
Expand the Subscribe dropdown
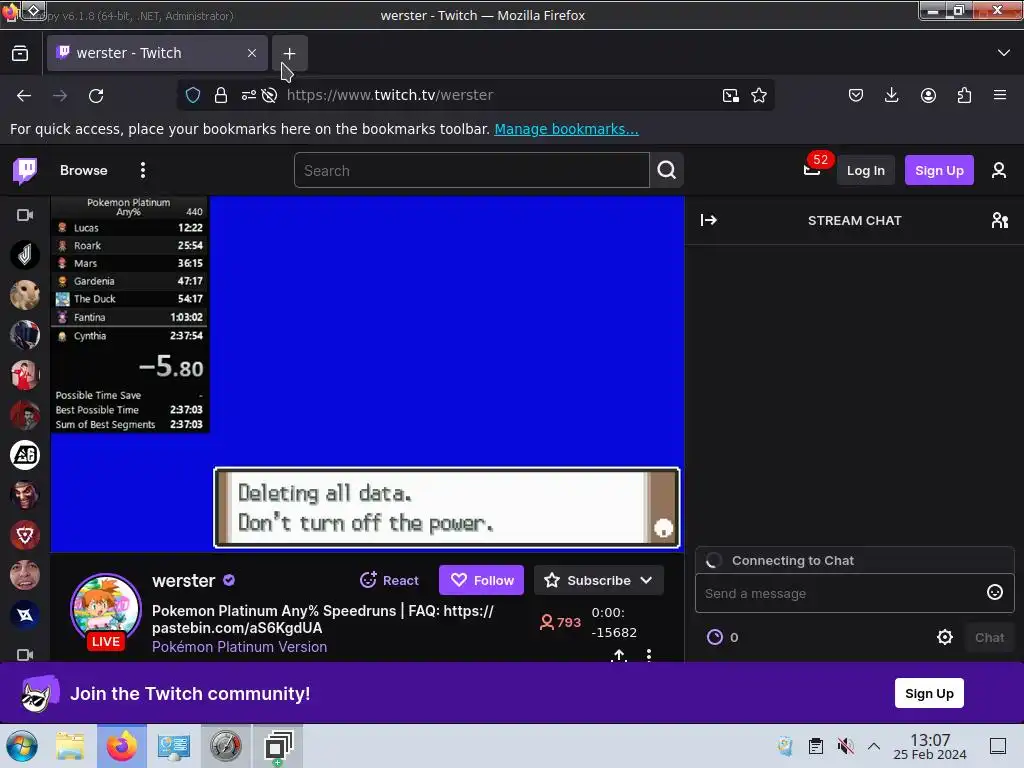[x=599, y=580]
